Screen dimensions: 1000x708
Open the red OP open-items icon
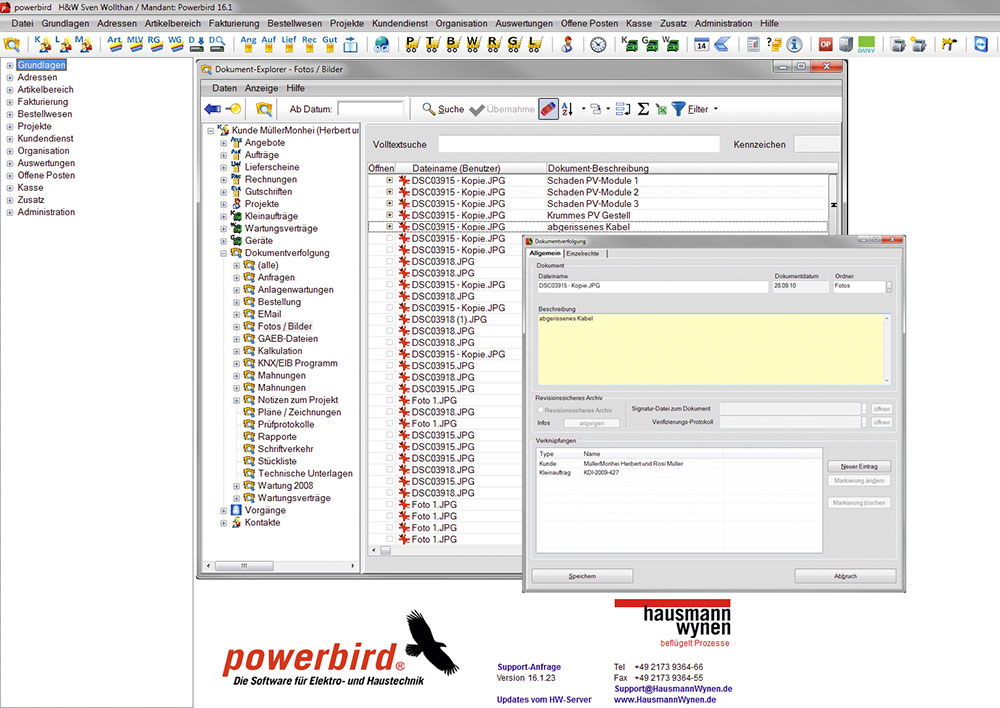826,44
